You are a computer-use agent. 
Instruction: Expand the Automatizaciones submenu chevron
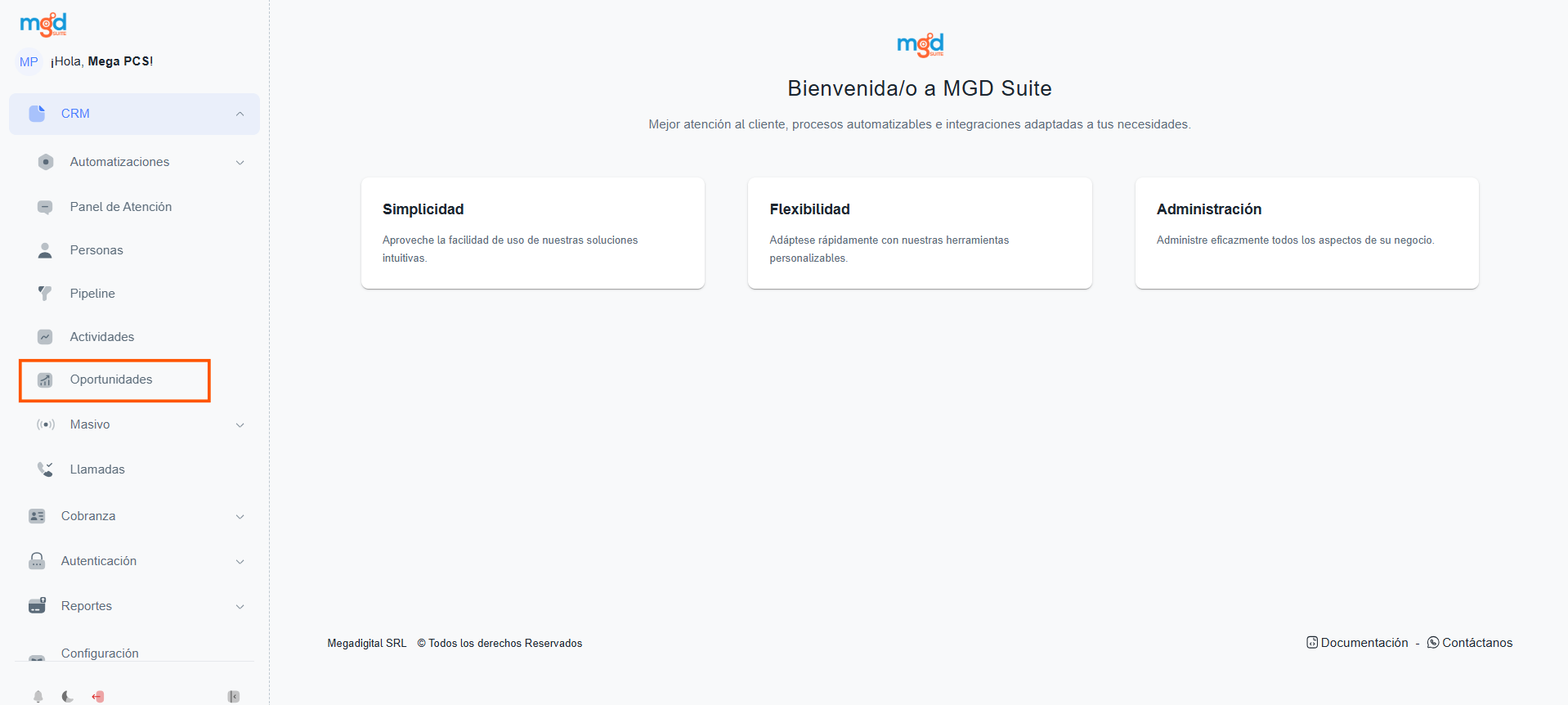pyautogui.click(x=240, y=162)
